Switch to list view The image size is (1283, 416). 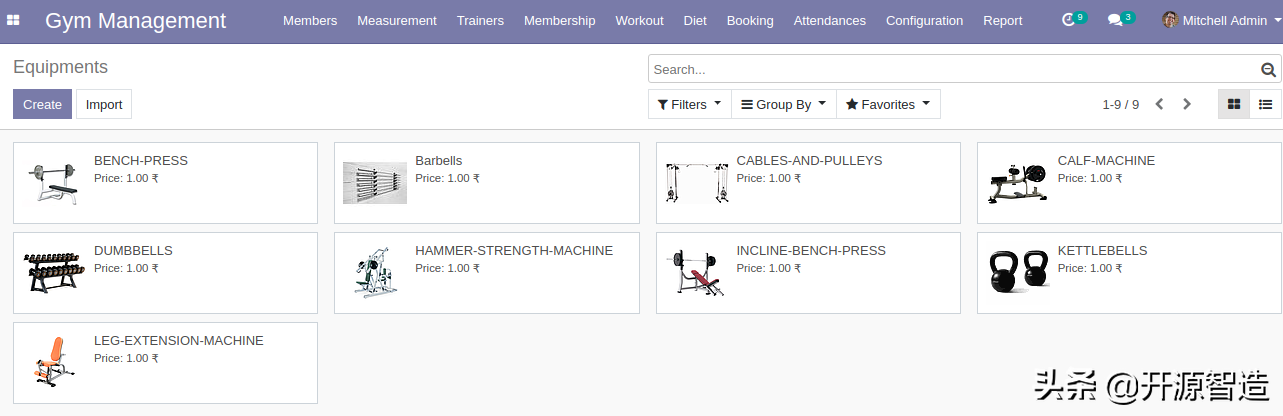1265,104
